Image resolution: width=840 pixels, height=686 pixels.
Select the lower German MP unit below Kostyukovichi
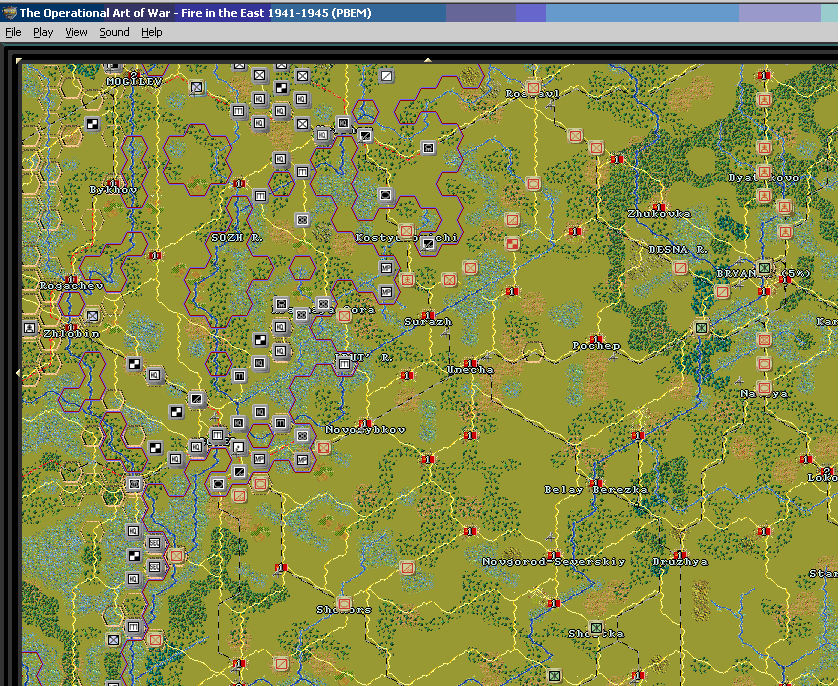(386, 292)
